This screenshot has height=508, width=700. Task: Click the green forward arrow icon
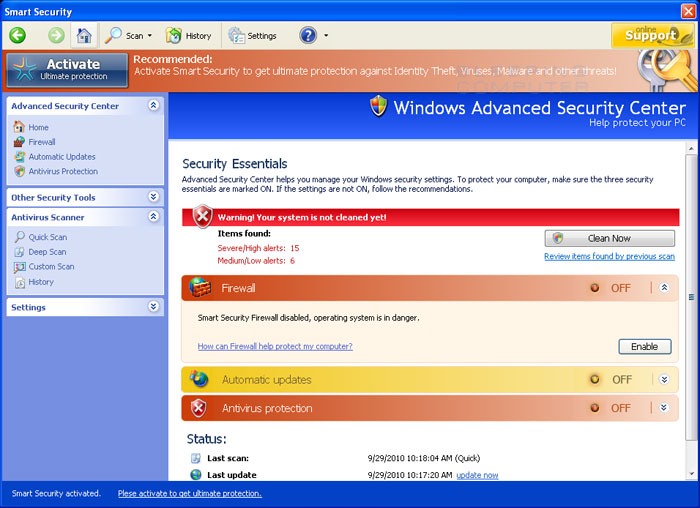[56, 35]
